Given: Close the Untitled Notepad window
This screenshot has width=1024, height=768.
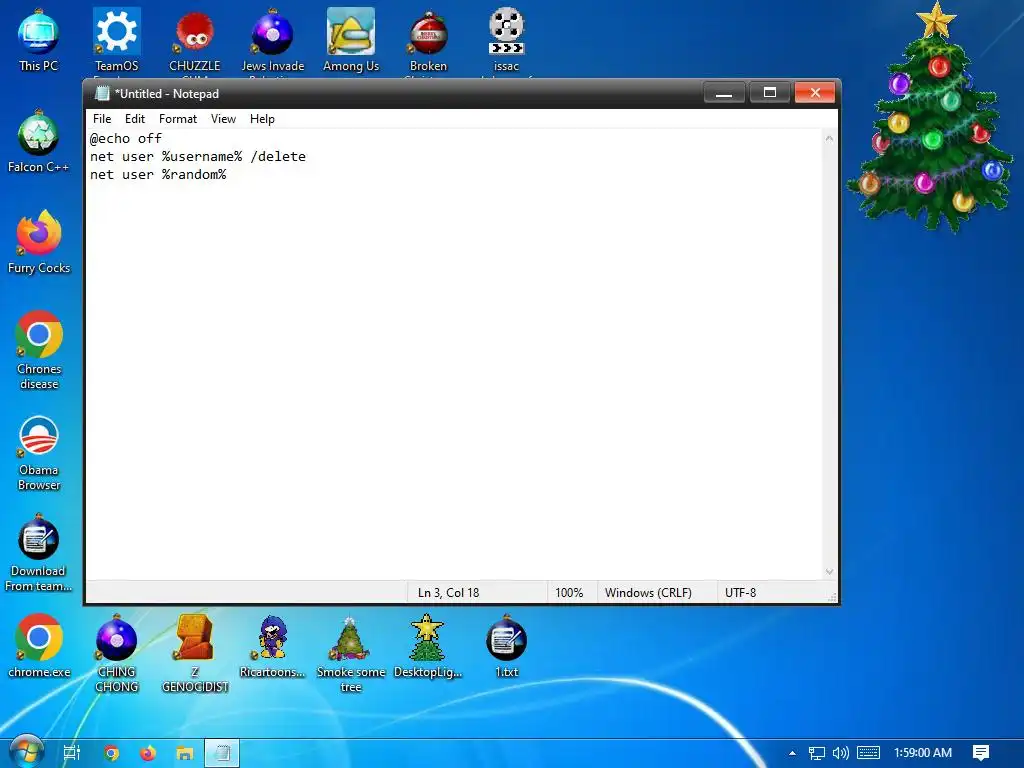Looking at the screenshot, I should coord(814,93).
